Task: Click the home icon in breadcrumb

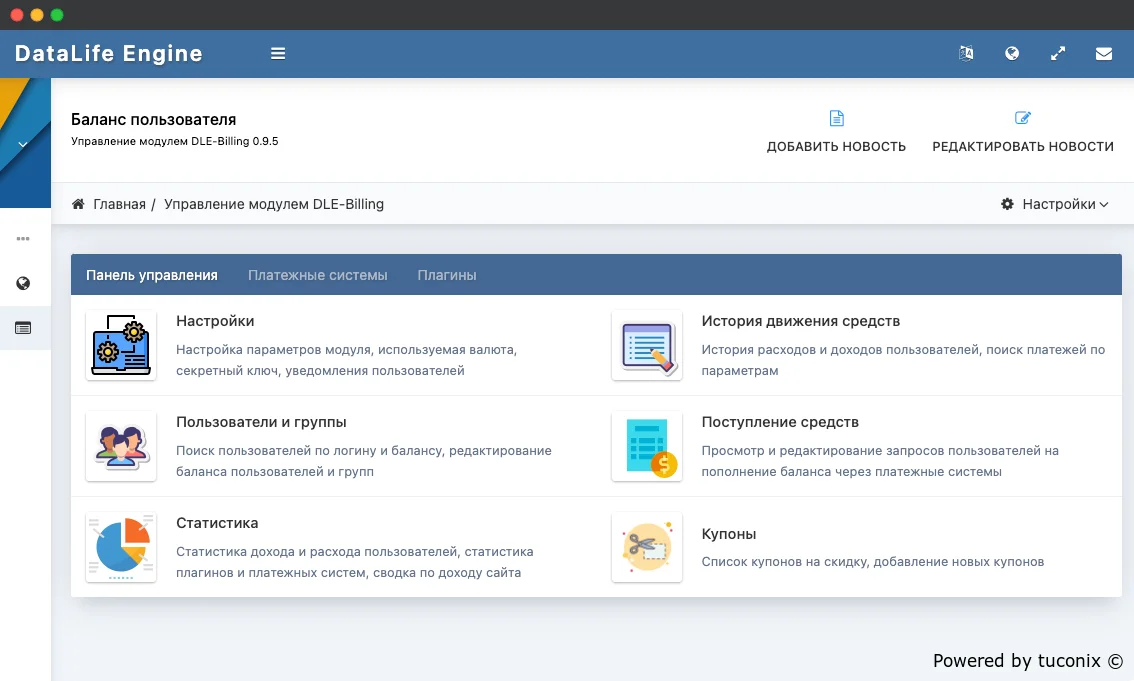Action: [78, 204]
